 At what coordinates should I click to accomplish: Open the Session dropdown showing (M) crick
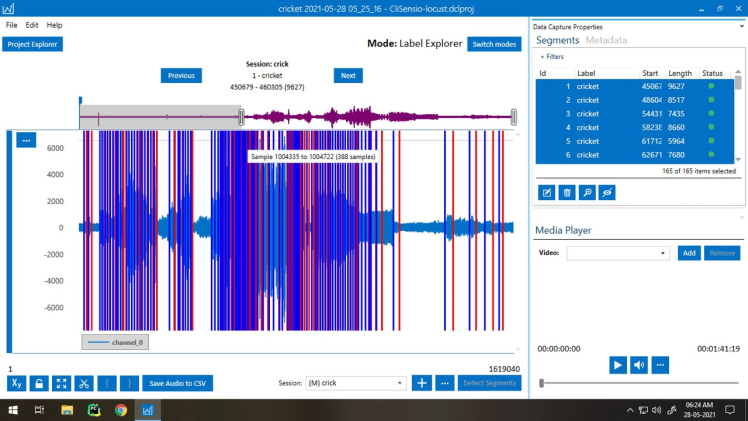point(355,383)
